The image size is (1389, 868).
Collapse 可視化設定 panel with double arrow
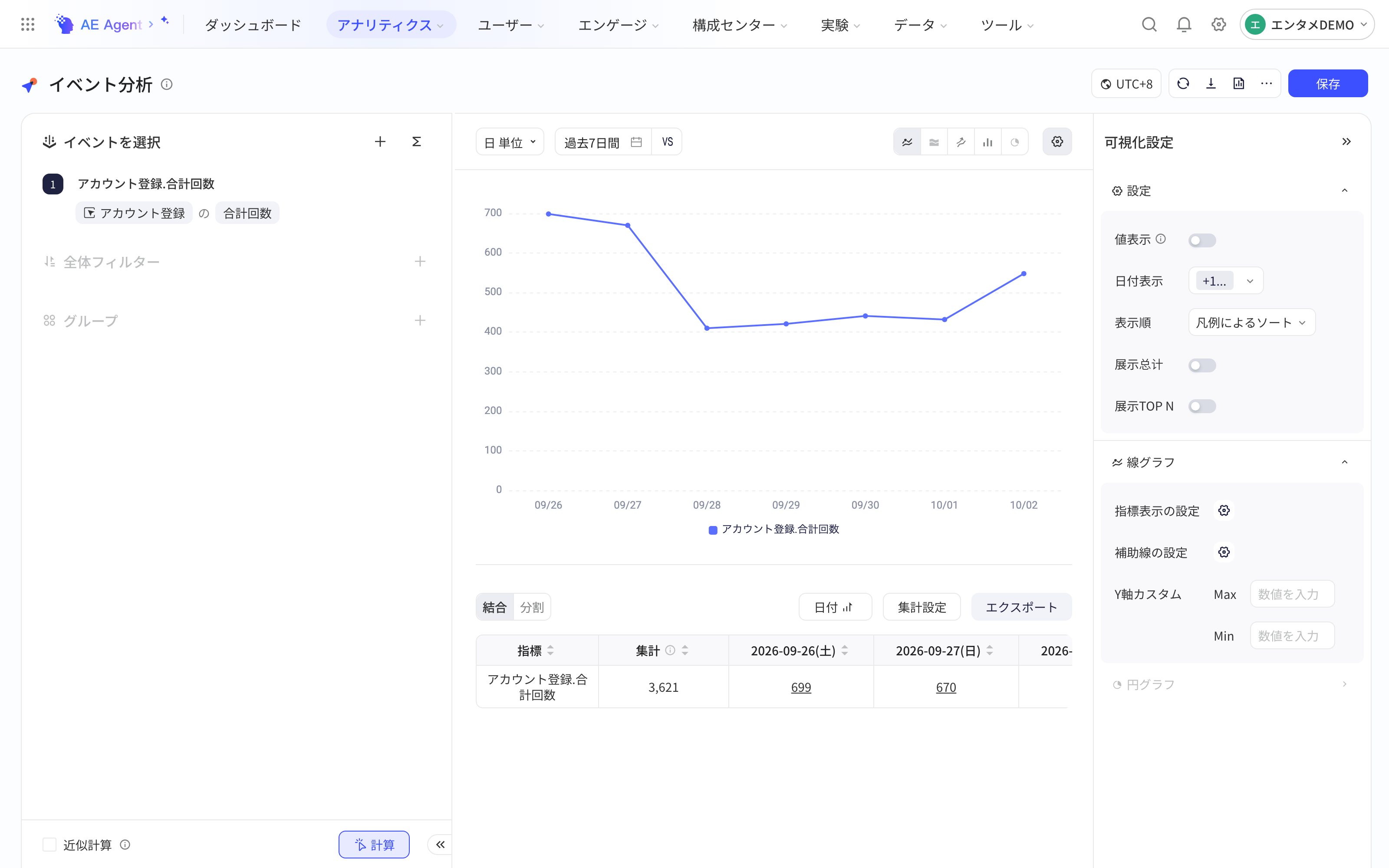point(1346,142)
